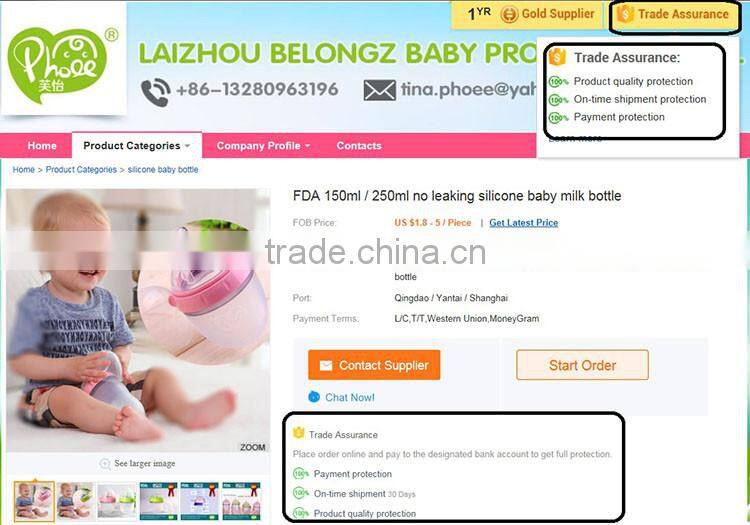This screenshot has height=525, width=750.
Task: Expand the Product Categories dropdown
Action: pos(136,145)
